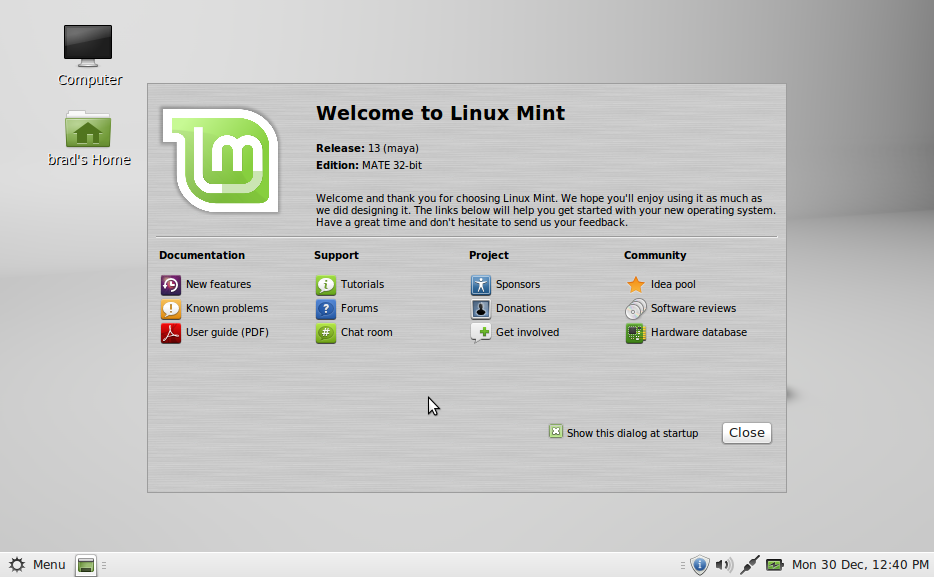Click the clock showing Mon 30 Dec

point(860,564)
